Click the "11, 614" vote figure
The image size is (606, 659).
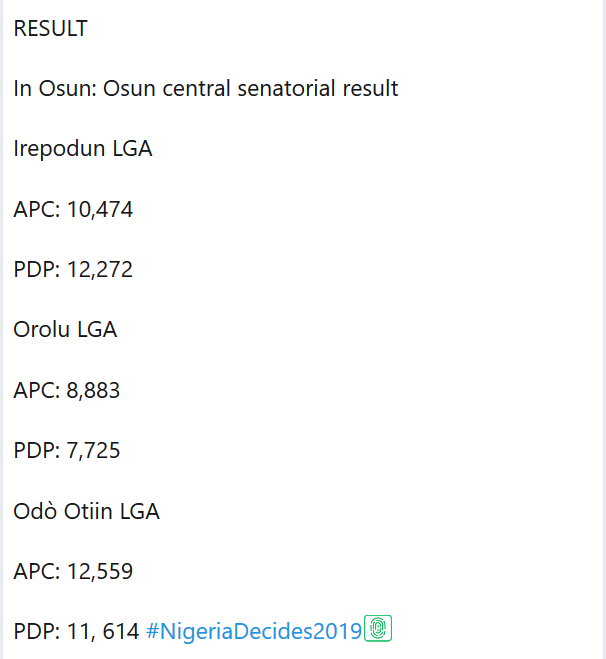(103, 632)
